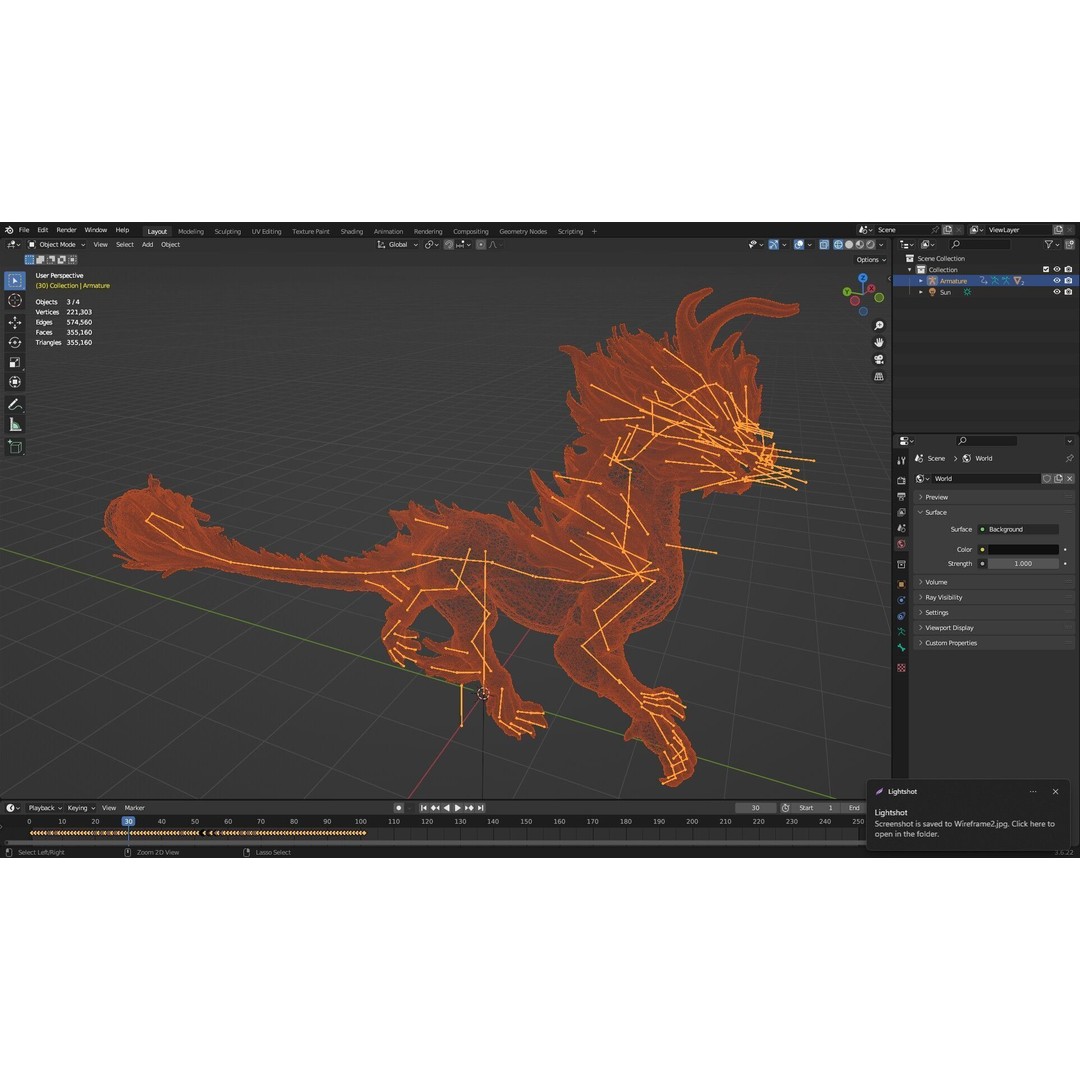This screenshot has width=1080, height=1080.
Task: Toggle World fake user shield icon
Action: pyautogui.click(x=1046, y=479)
